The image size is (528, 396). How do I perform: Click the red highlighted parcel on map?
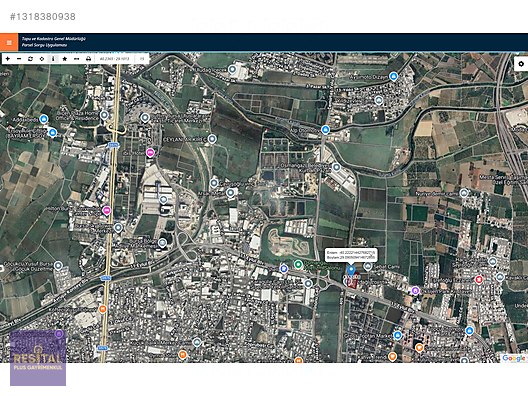tap(353, 282)
